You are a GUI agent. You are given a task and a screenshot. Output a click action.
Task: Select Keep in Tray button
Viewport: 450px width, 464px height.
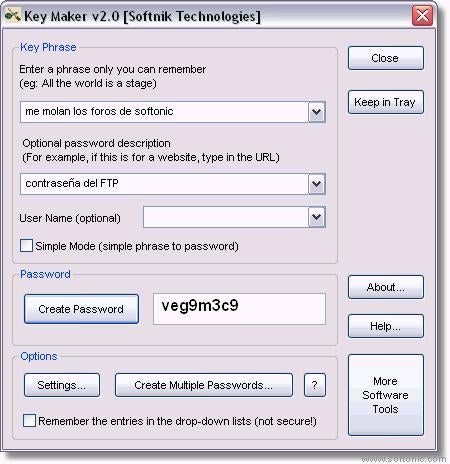[386, 102]
